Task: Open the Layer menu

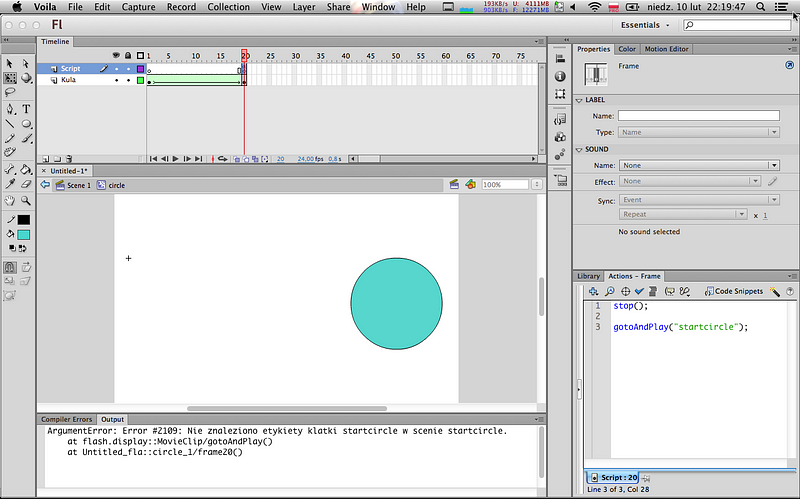Action: 304,7
